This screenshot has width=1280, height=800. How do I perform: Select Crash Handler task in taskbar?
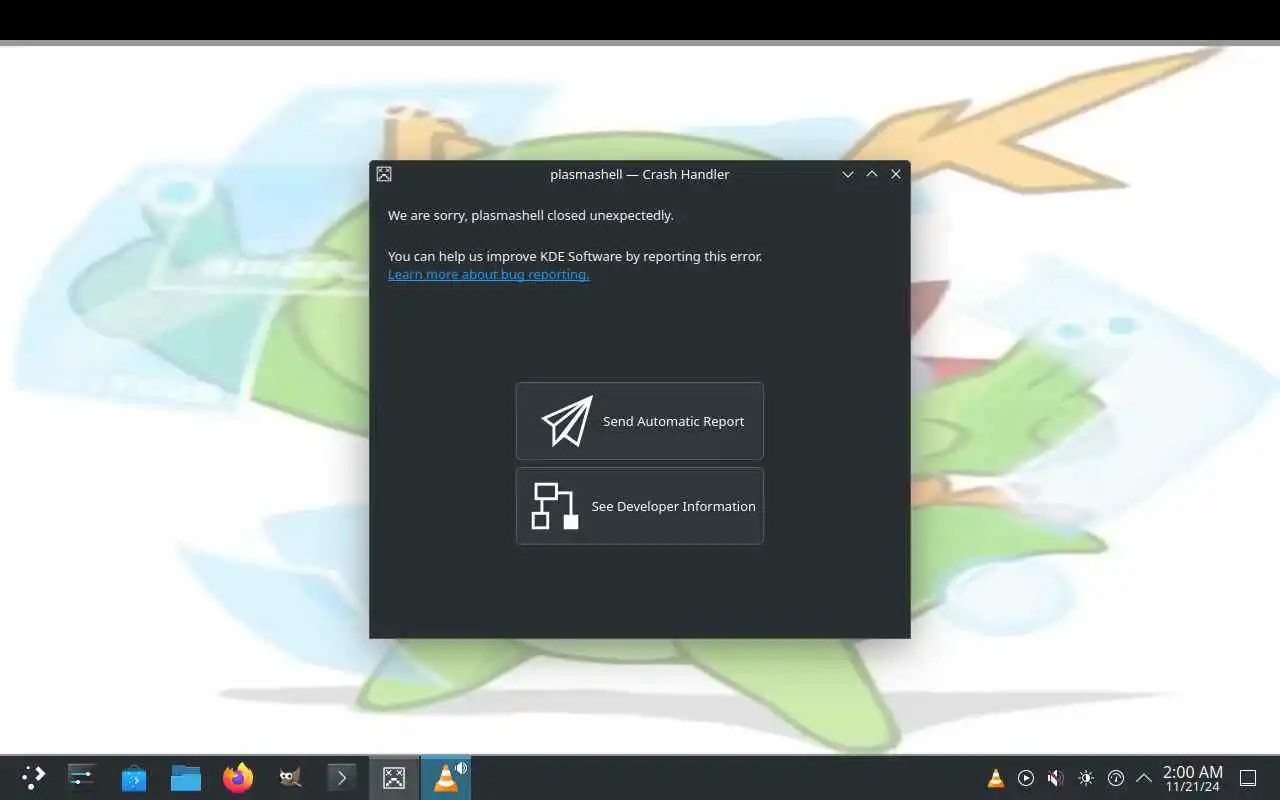394,777
